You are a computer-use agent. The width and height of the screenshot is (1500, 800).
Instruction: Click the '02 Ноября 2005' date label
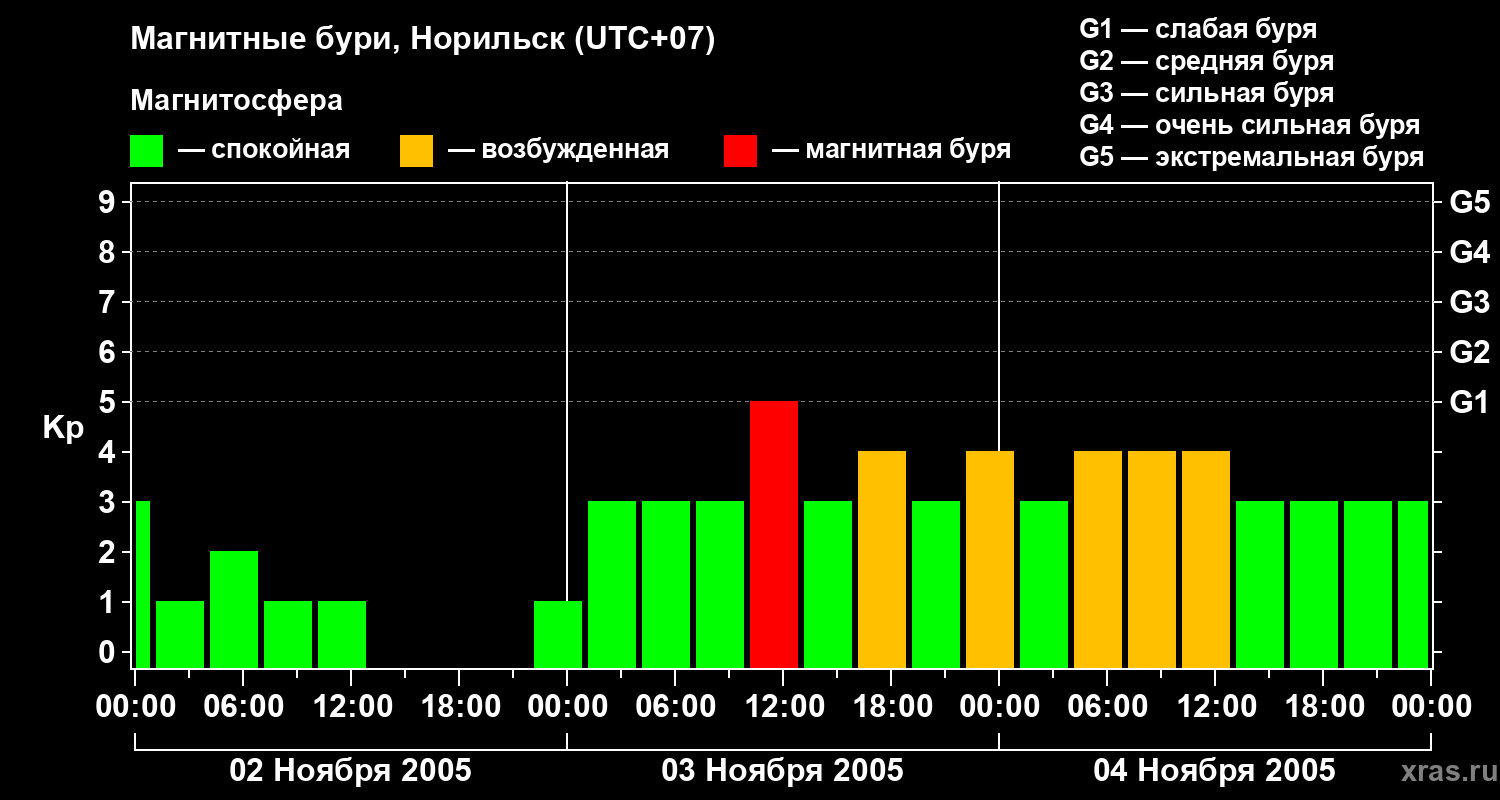350,770
